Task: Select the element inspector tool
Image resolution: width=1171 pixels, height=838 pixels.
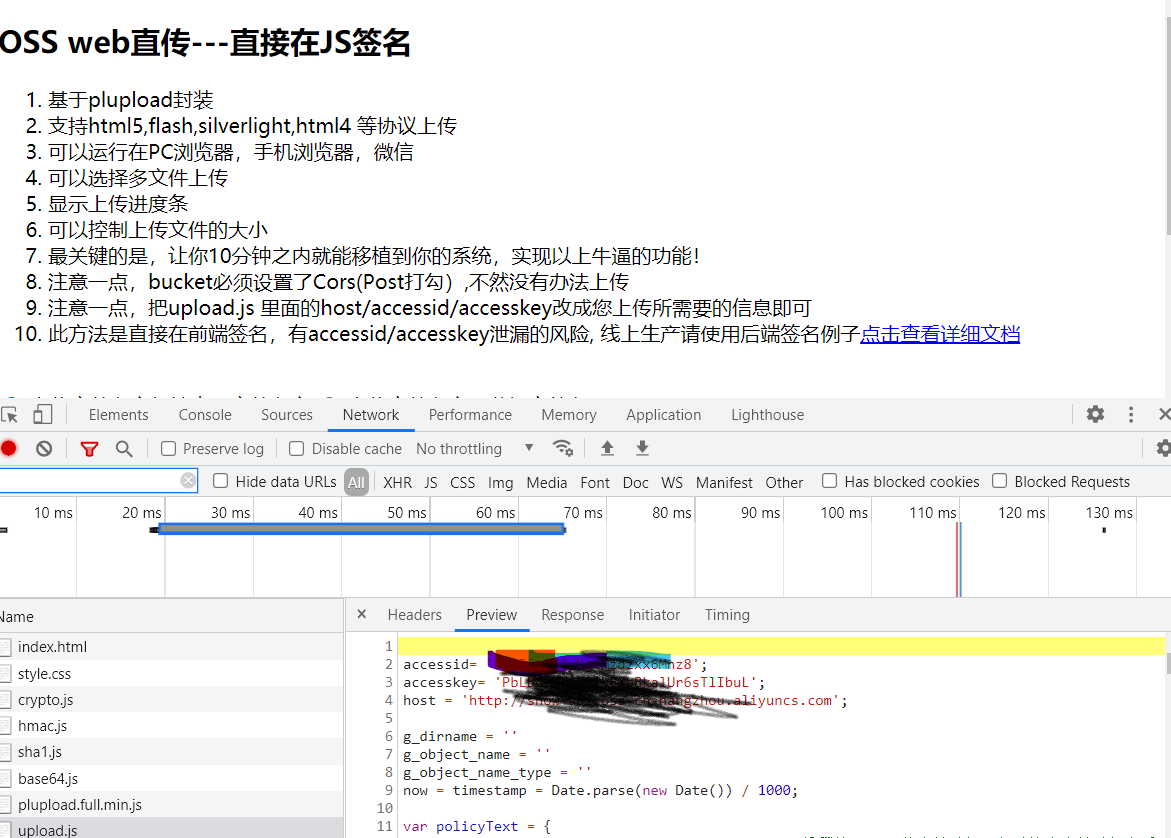Action: coord(12,413)
